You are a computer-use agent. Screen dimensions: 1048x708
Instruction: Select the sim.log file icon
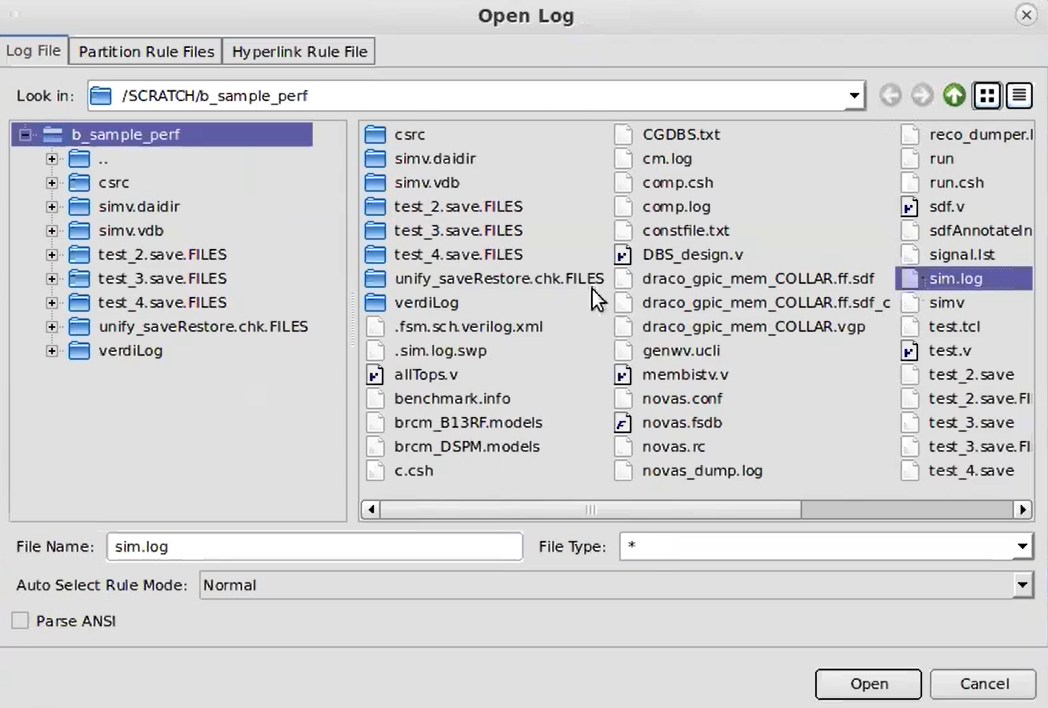[910, 279]
